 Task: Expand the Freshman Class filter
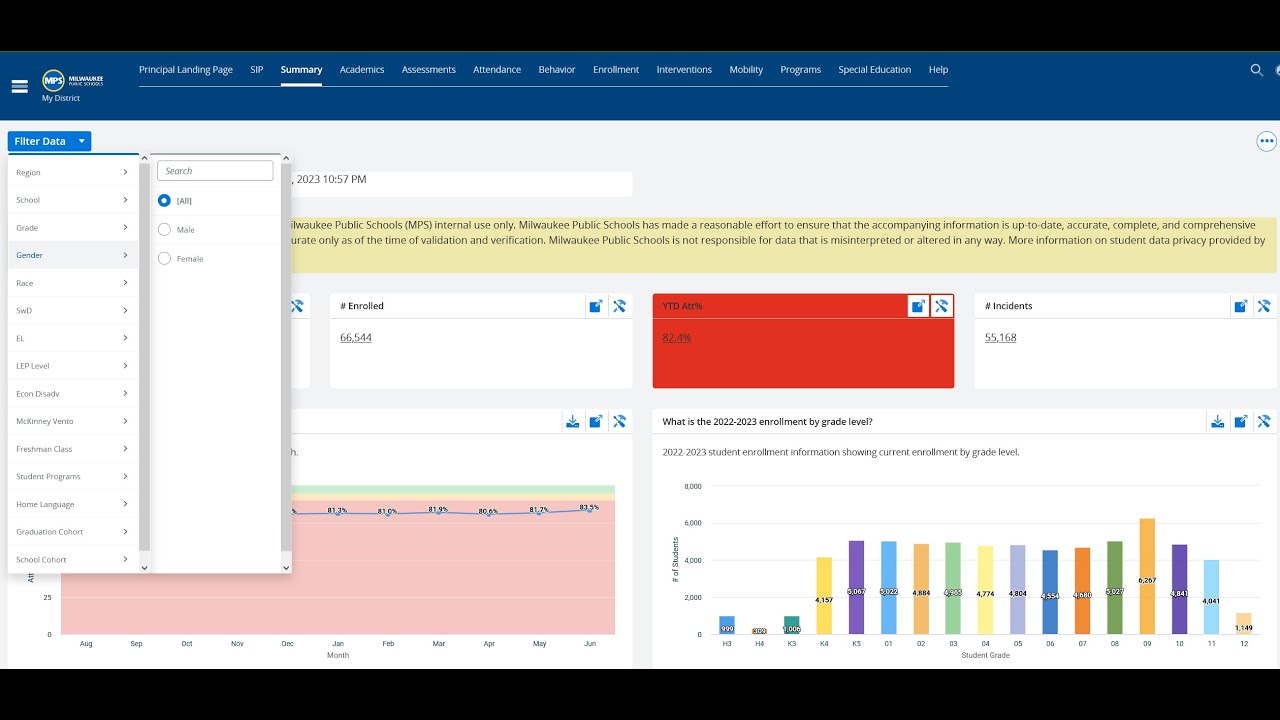click(x=73, y=449)
